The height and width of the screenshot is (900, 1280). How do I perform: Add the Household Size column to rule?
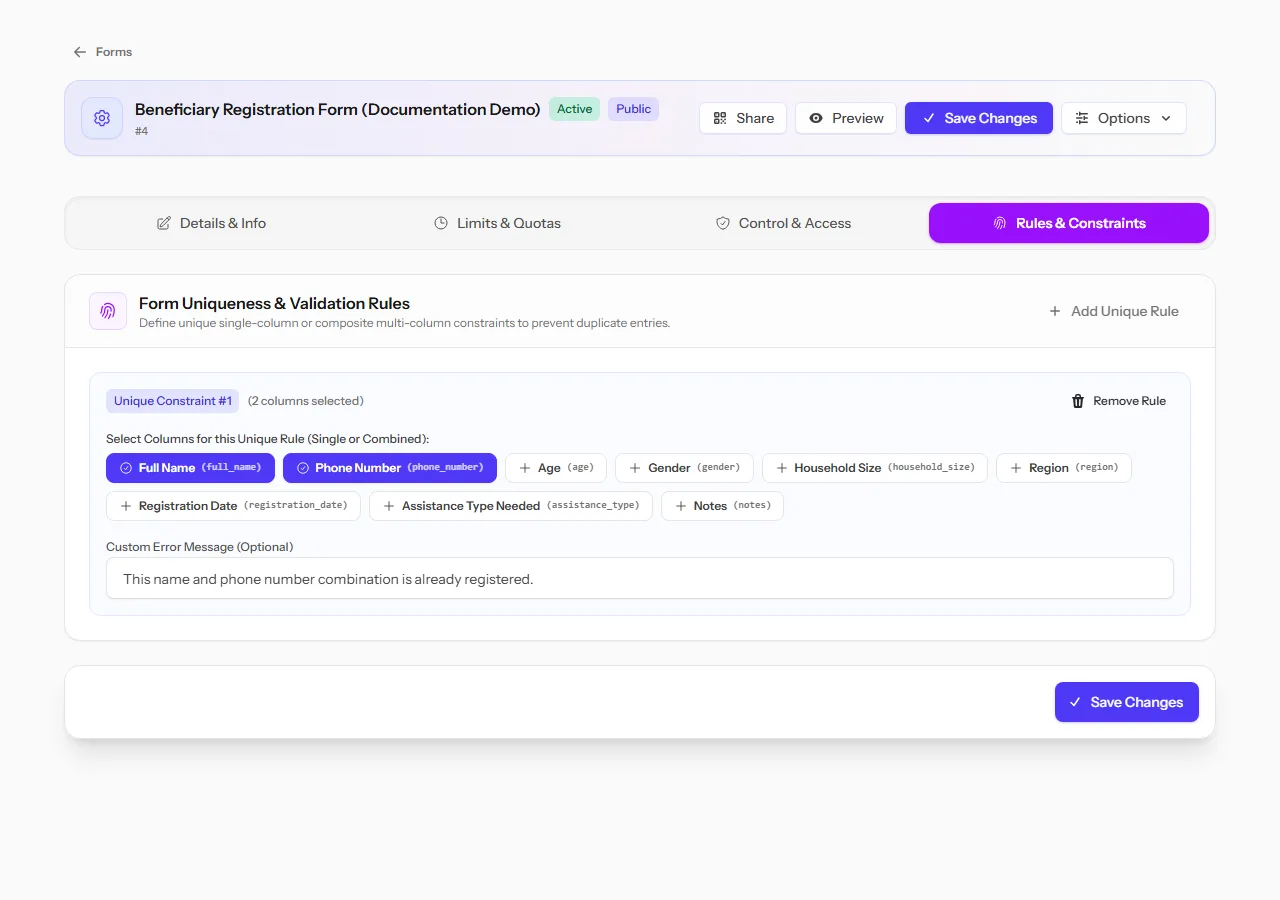(x=875, y=468)
